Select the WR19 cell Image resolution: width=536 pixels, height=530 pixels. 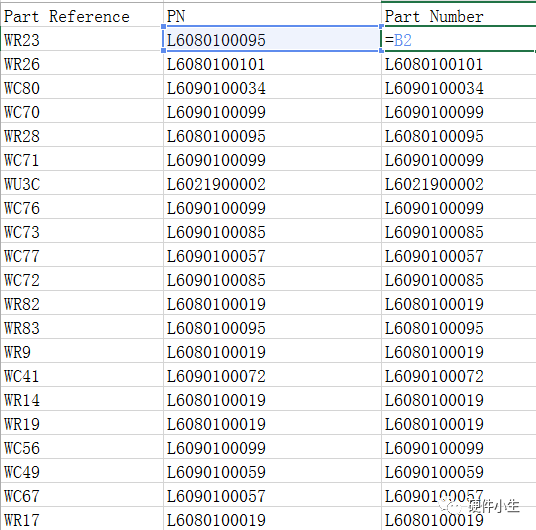click(82, 423)
